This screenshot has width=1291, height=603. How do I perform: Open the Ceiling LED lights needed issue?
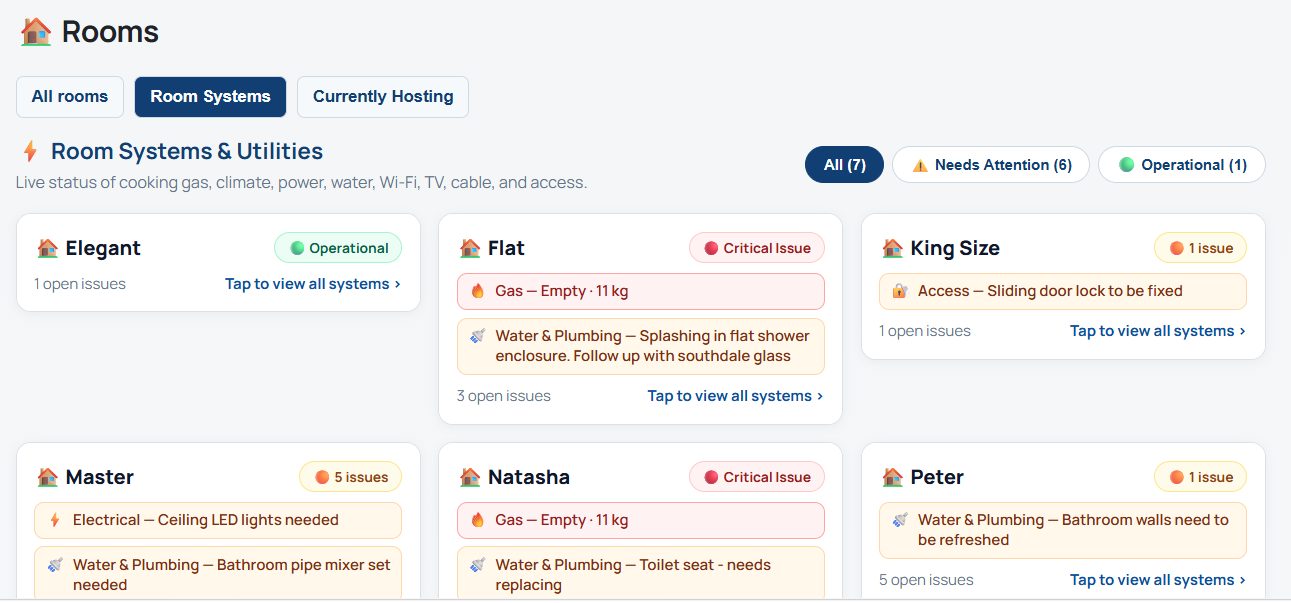(x=218, y=520)
